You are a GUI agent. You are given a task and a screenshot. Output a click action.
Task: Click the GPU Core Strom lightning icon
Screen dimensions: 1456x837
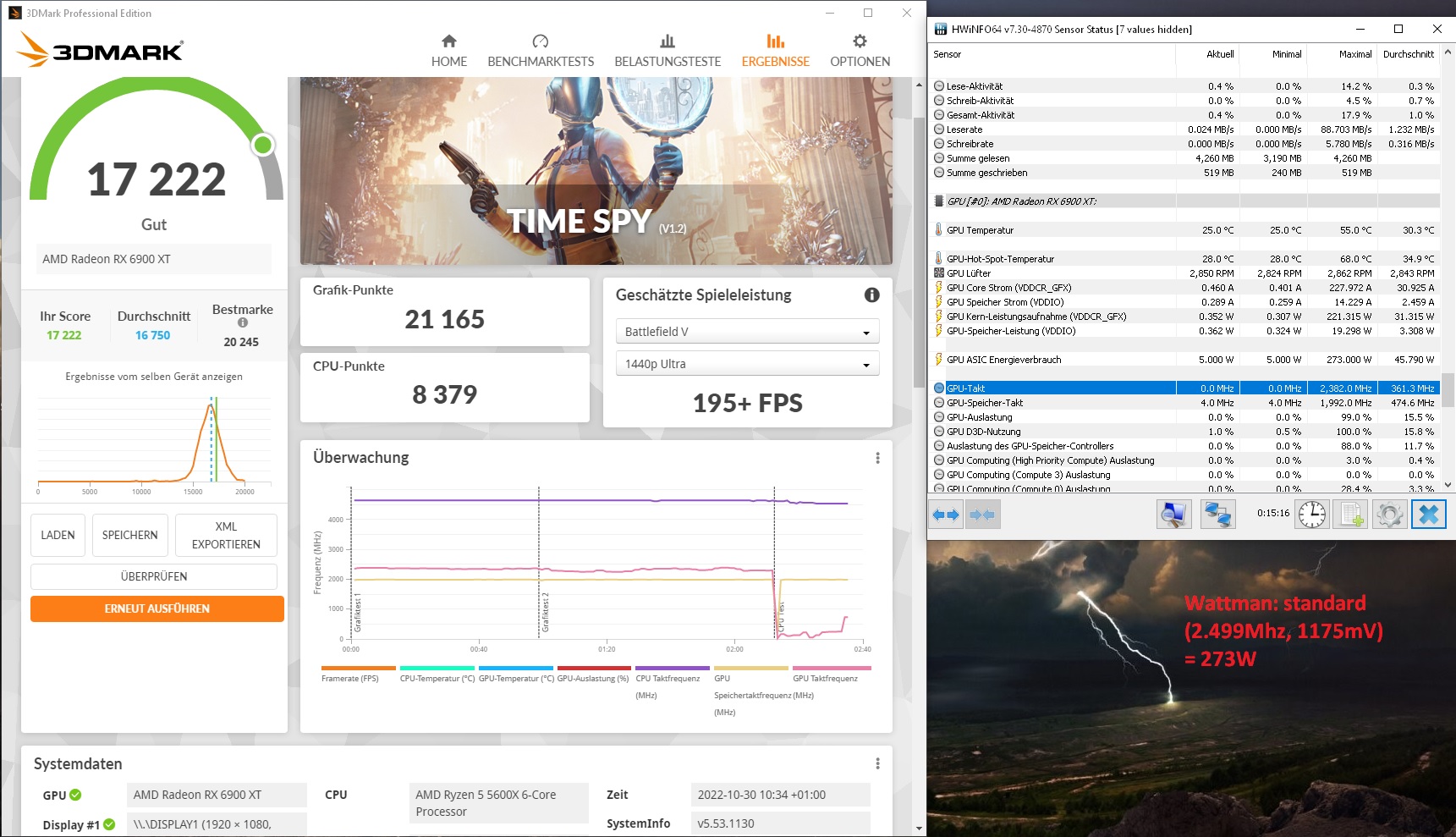tap(938, 288)
